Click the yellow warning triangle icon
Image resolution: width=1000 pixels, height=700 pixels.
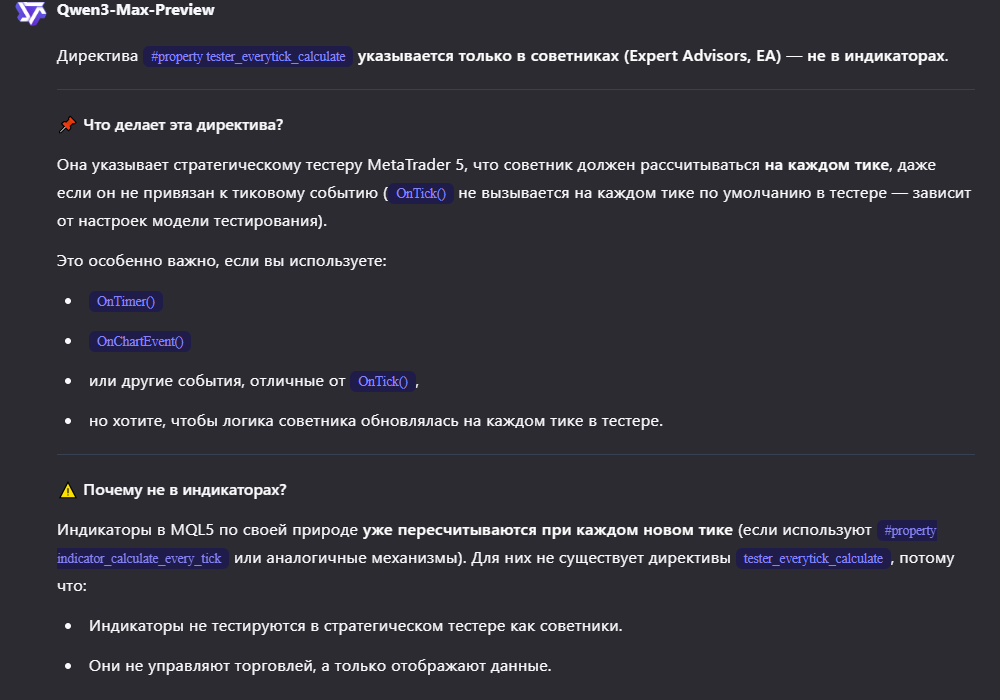click(68, 490)
